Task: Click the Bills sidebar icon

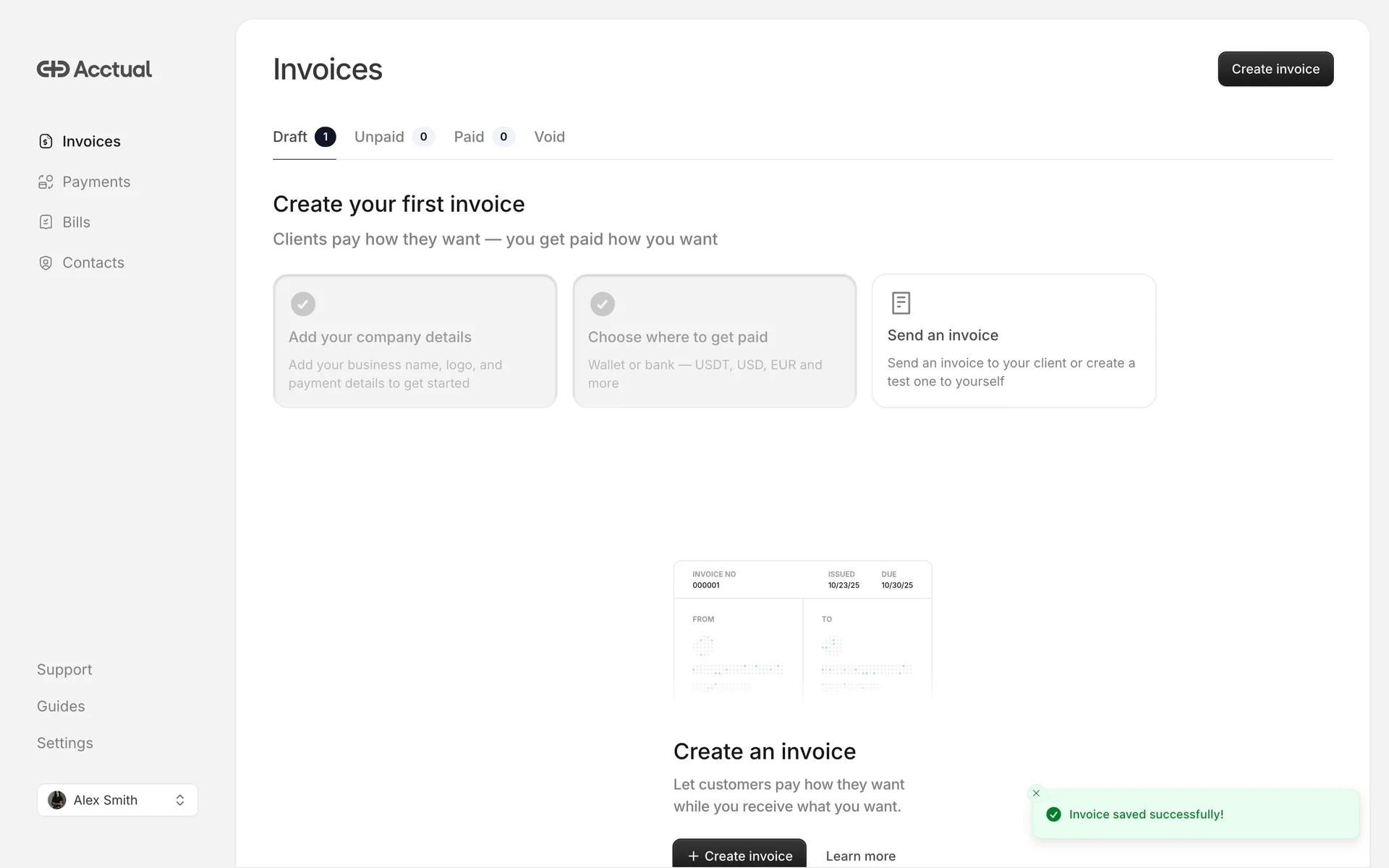Action: (46, 222)
